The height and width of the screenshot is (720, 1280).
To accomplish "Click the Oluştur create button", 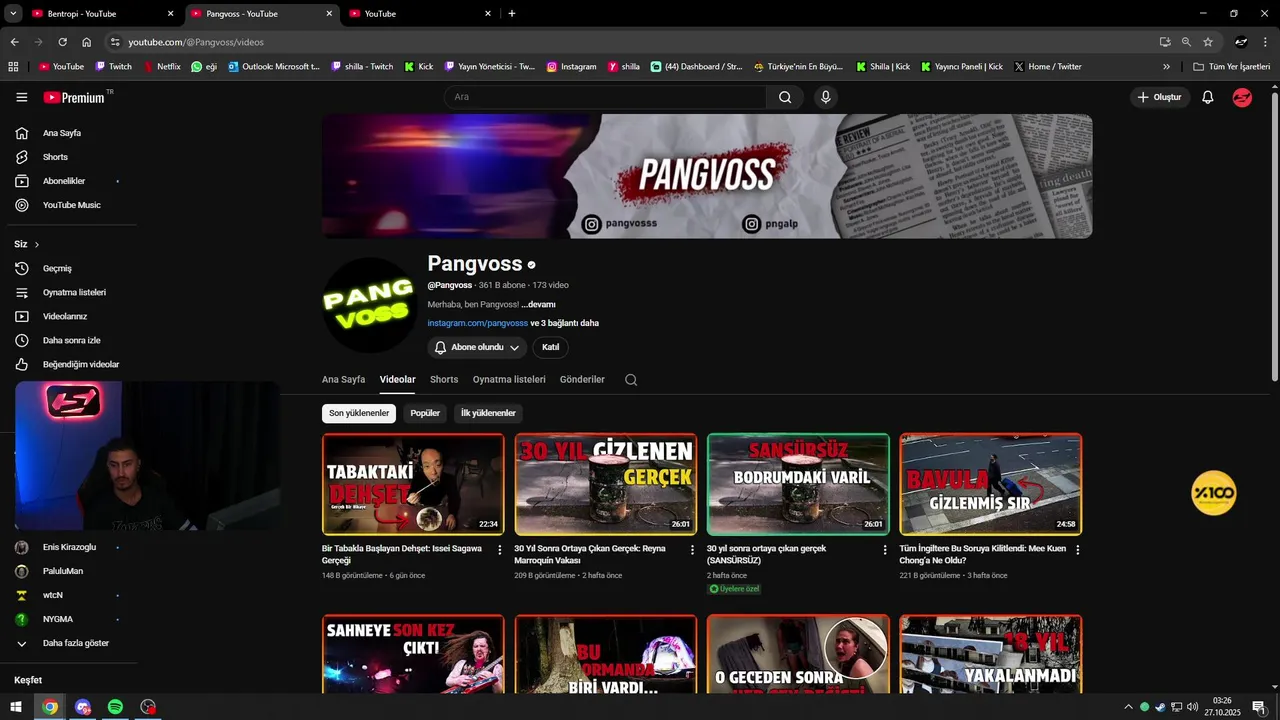I will coord(1160,97).
